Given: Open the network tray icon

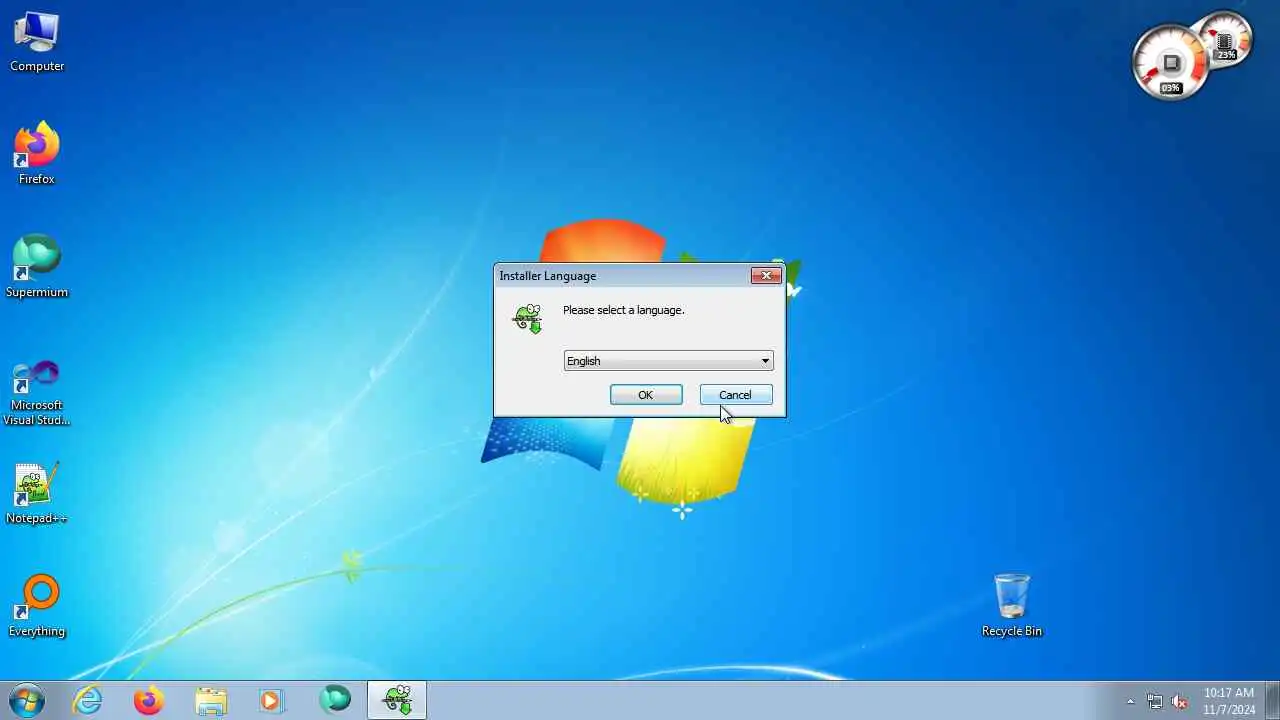Looking at the screenshot, I should tap(1155, 701).
